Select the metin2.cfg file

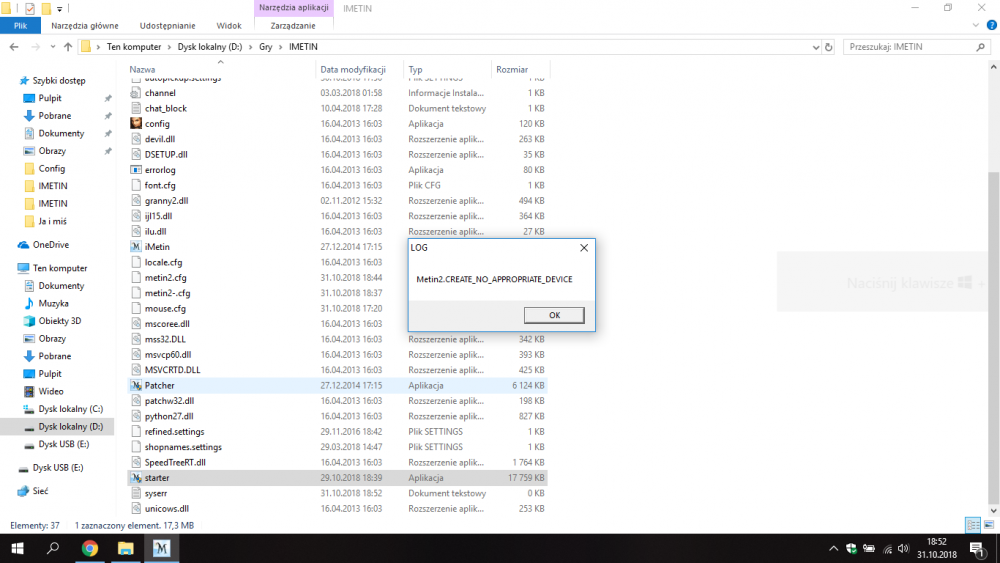pyautogui.click(x=165, y=277)
